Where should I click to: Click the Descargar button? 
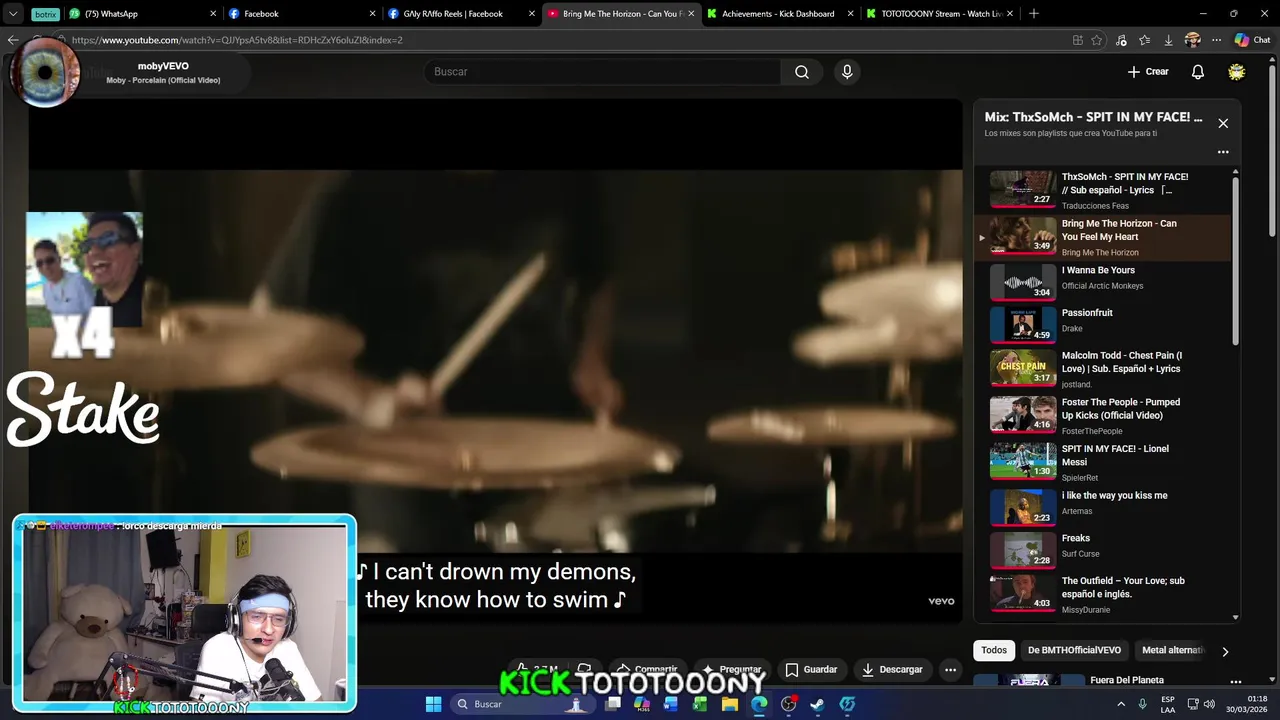point(892,669)
